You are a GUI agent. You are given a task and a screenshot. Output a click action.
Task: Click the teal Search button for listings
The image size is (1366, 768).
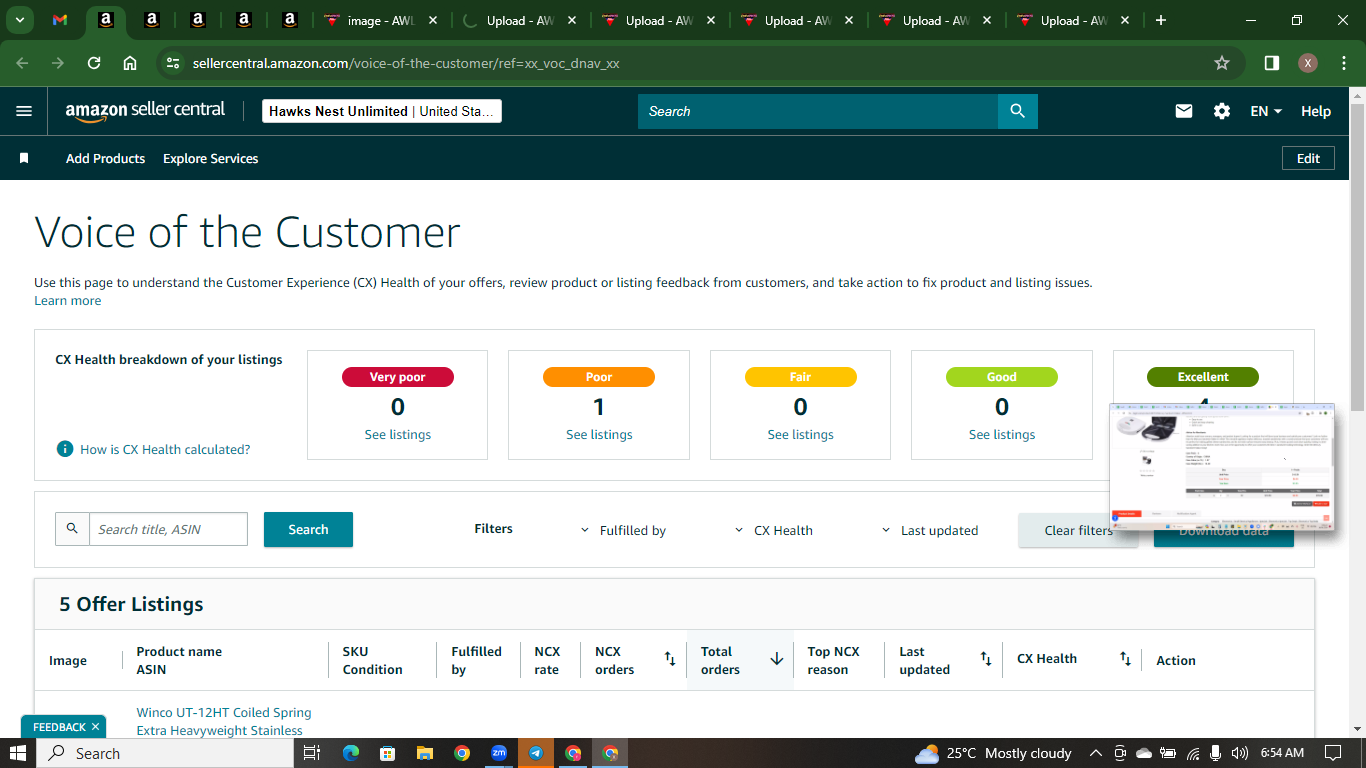click(x=308, y=529)
